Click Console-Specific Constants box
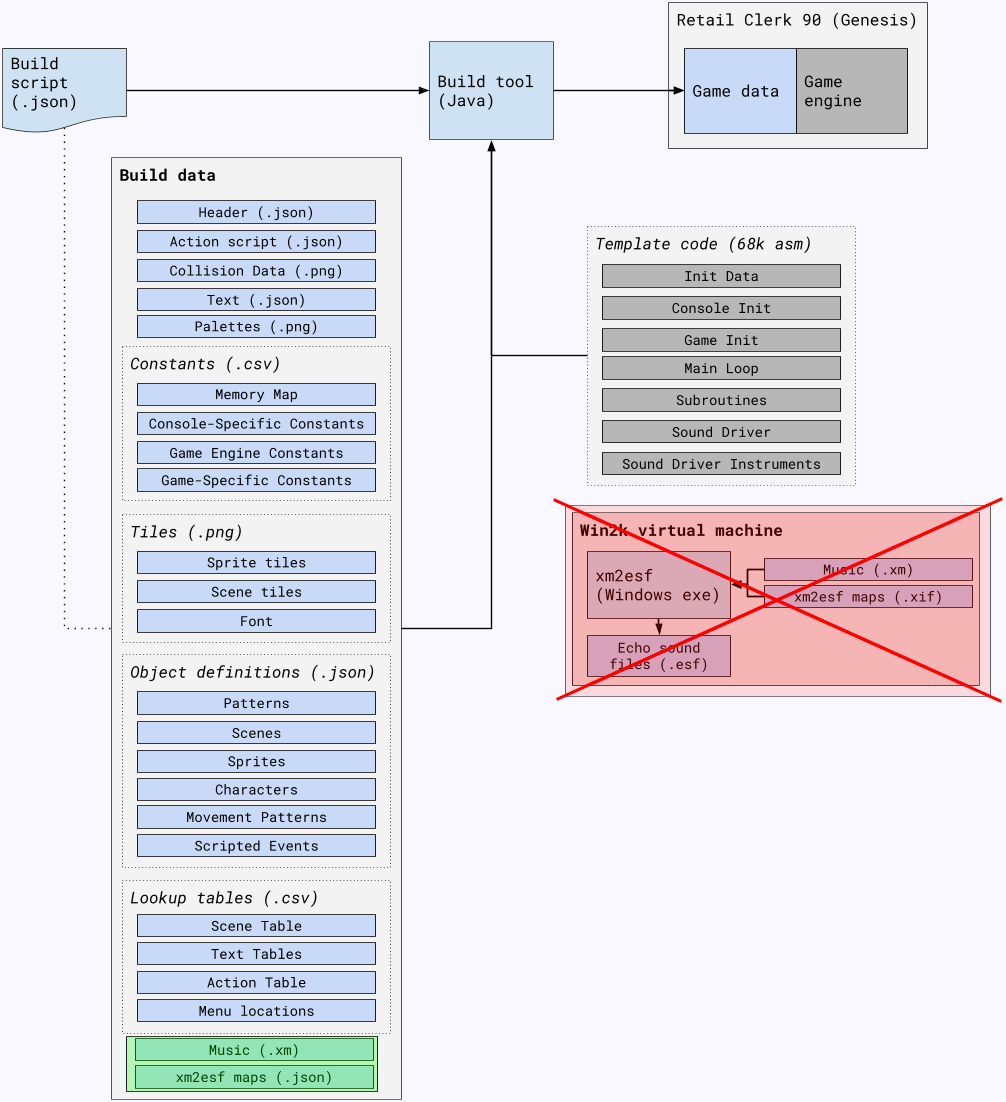 tap(256, 423)
